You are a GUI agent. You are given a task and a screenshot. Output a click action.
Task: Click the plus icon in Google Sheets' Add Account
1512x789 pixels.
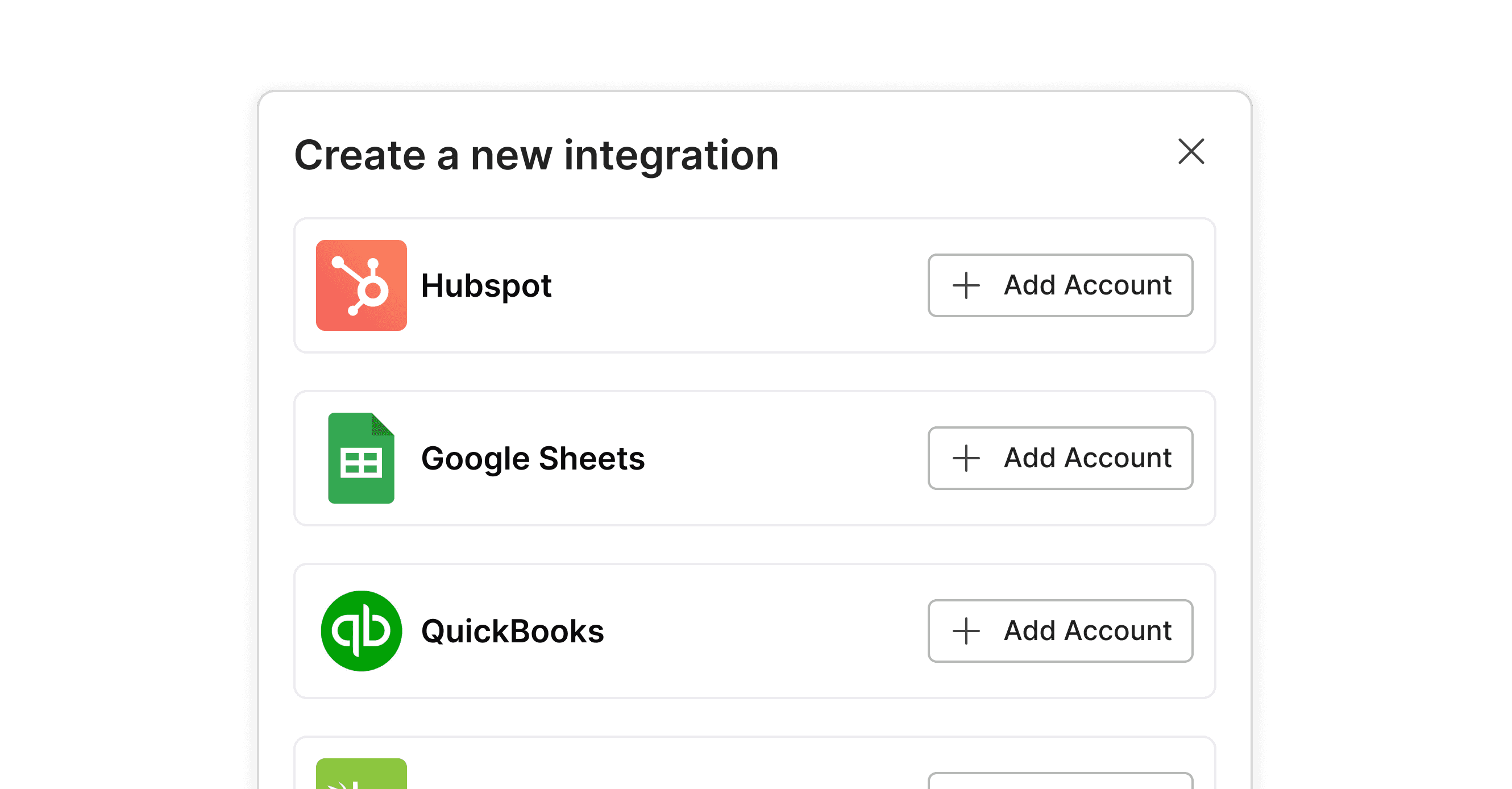coord(966,459)
